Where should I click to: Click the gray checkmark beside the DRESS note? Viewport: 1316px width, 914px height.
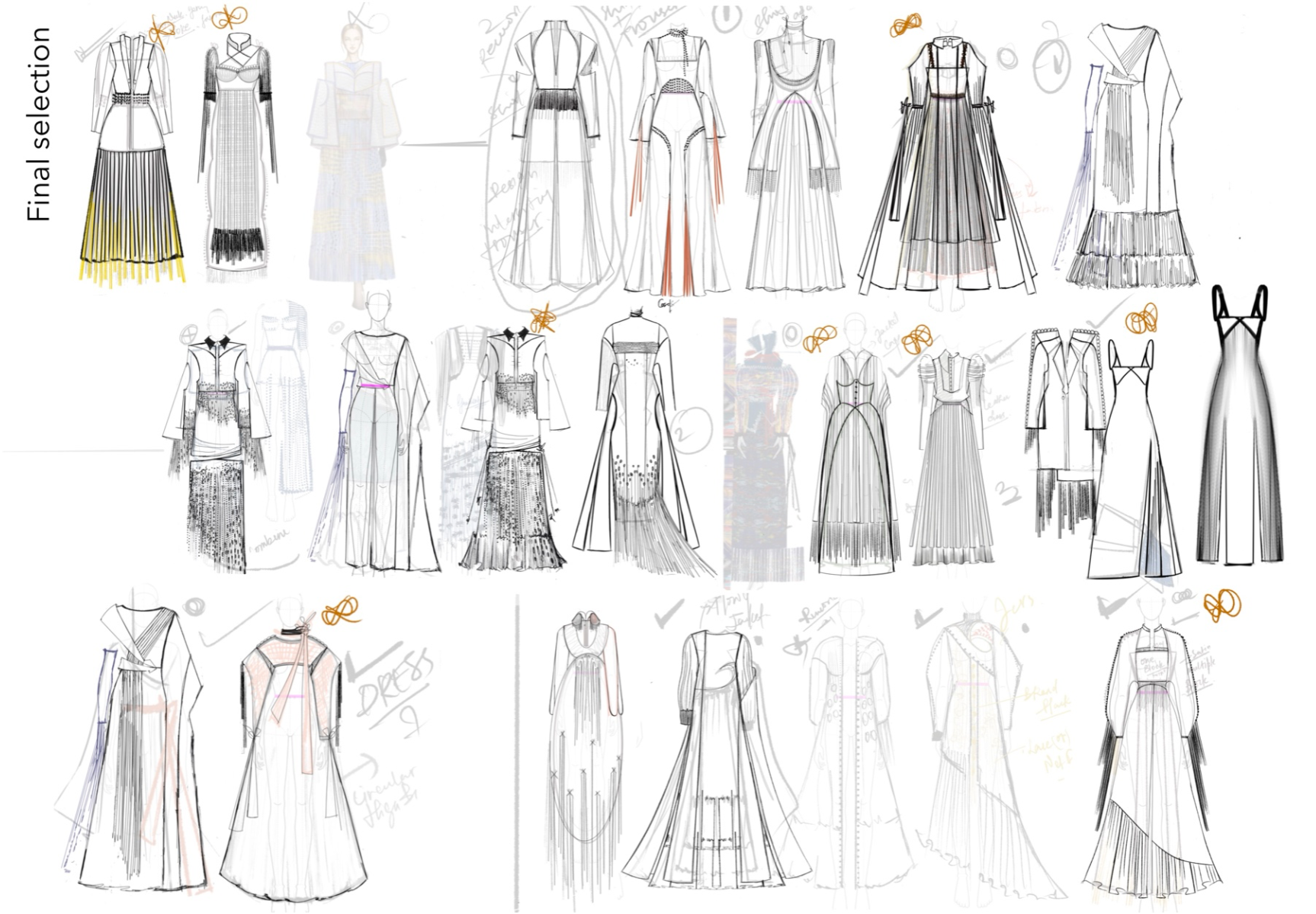click(x=371, y=660)
